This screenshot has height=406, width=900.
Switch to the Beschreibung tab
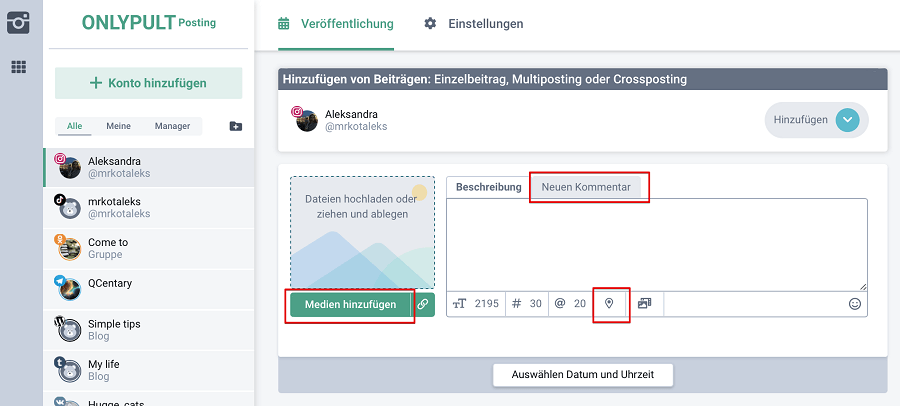[488, 187]
